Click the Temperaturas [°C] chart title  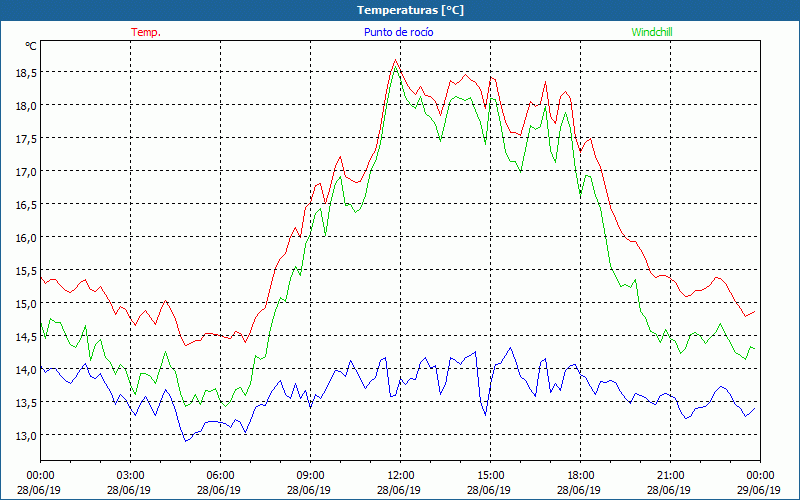pos(410,10)
